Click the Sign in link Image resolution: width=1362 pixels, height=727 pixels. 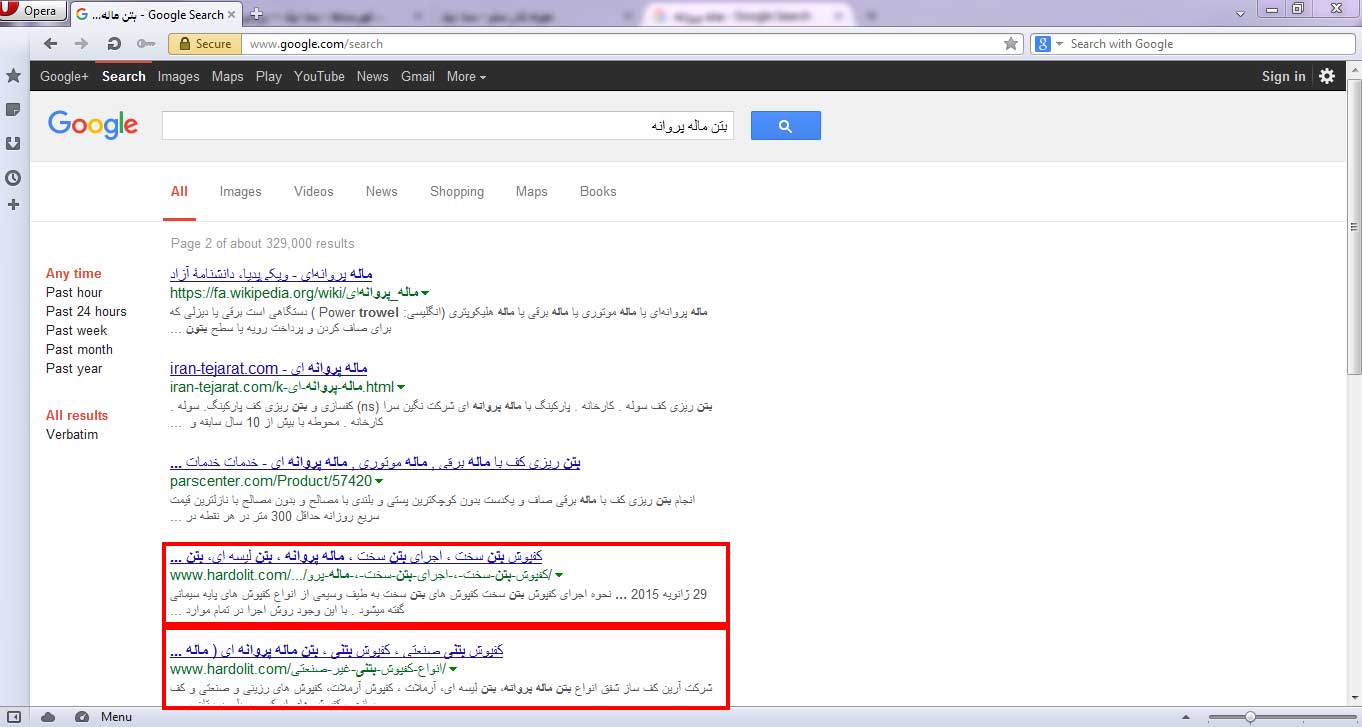coord(1283,76)
